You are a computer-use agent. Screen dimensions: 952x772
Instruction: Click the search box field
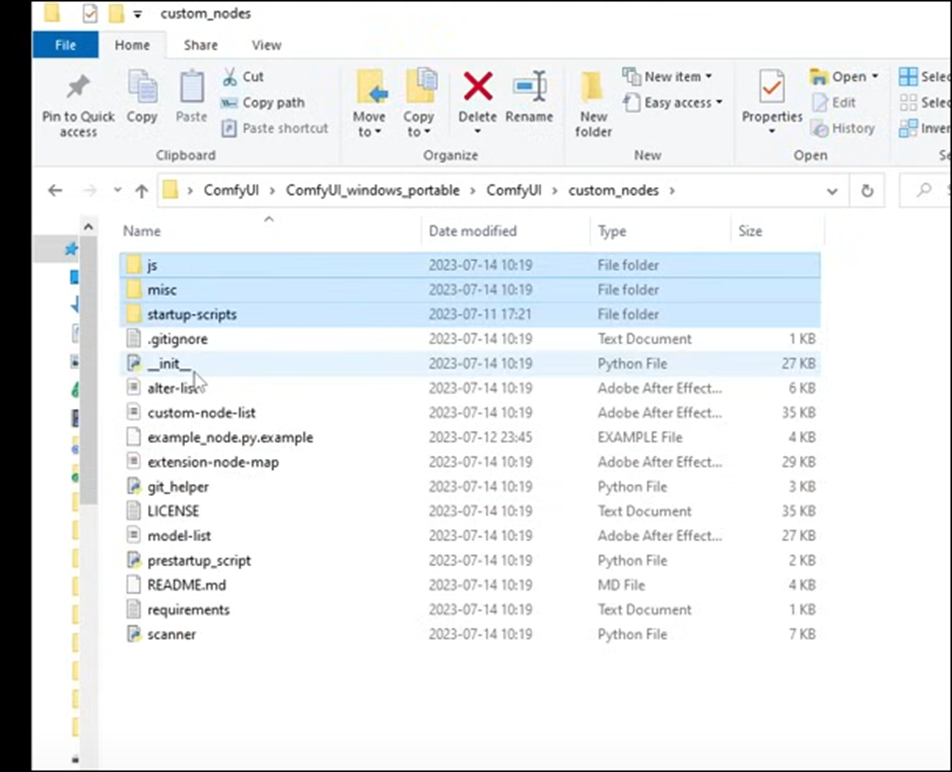coord(925,191)
